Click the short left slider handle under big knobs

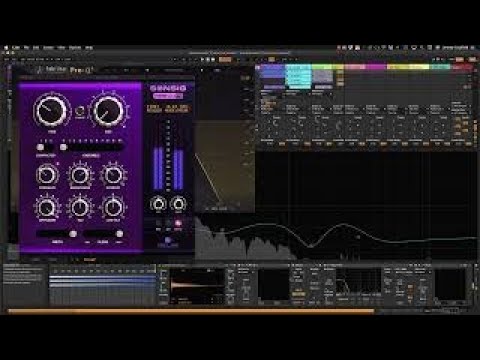[41, 147]
